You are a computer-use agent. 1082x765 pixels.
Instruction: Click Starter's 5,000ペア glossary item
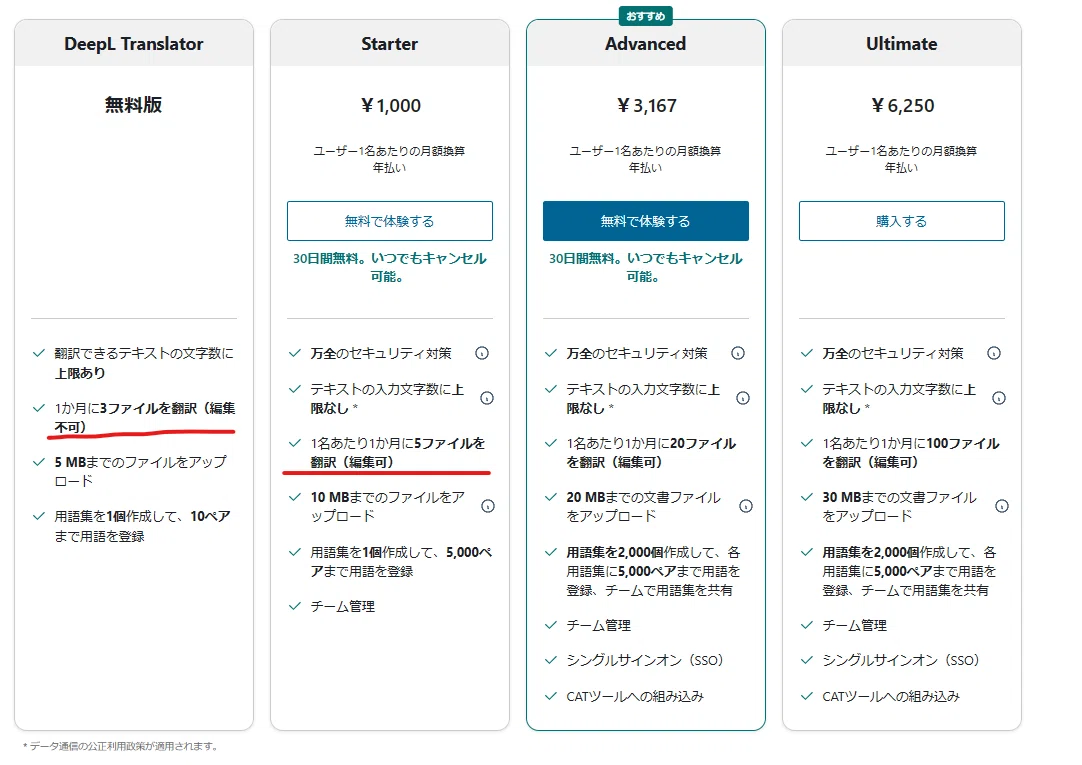coord(401,562)
